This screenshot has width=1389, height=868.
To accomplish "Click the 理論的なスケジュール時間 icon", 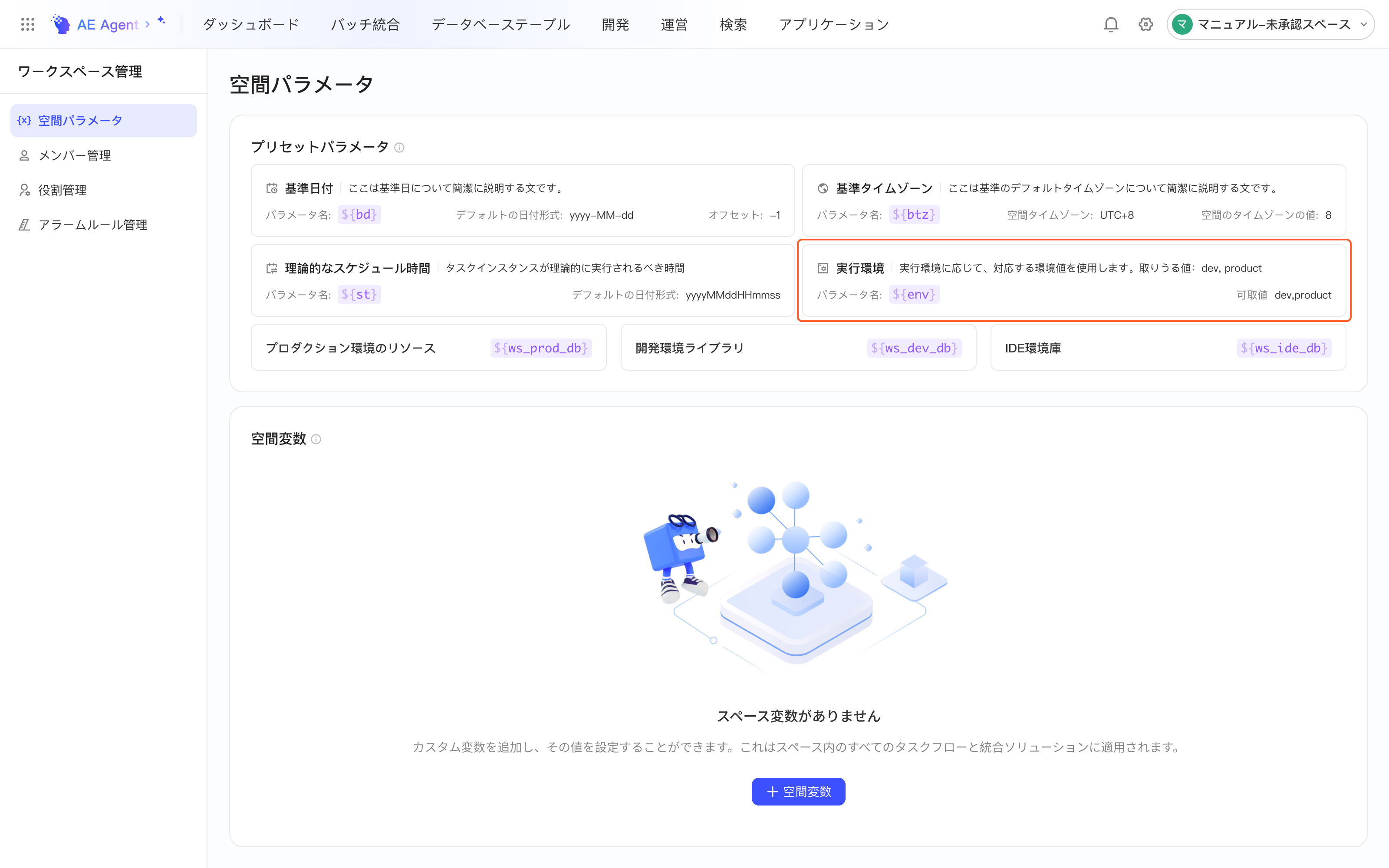I will point(271,268).
